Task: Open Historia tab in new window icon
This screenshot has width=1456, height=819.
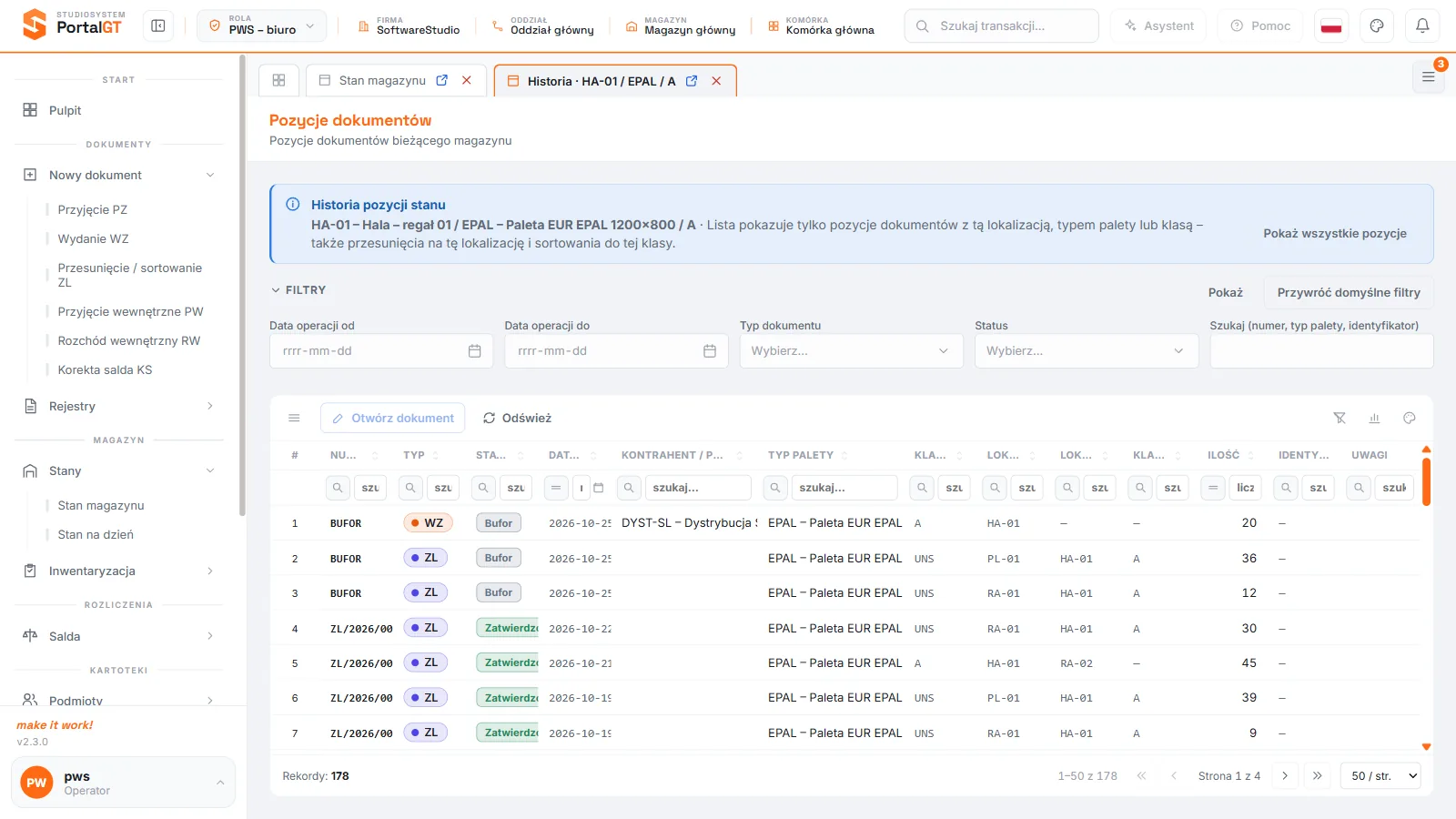Action: [692, 81]
